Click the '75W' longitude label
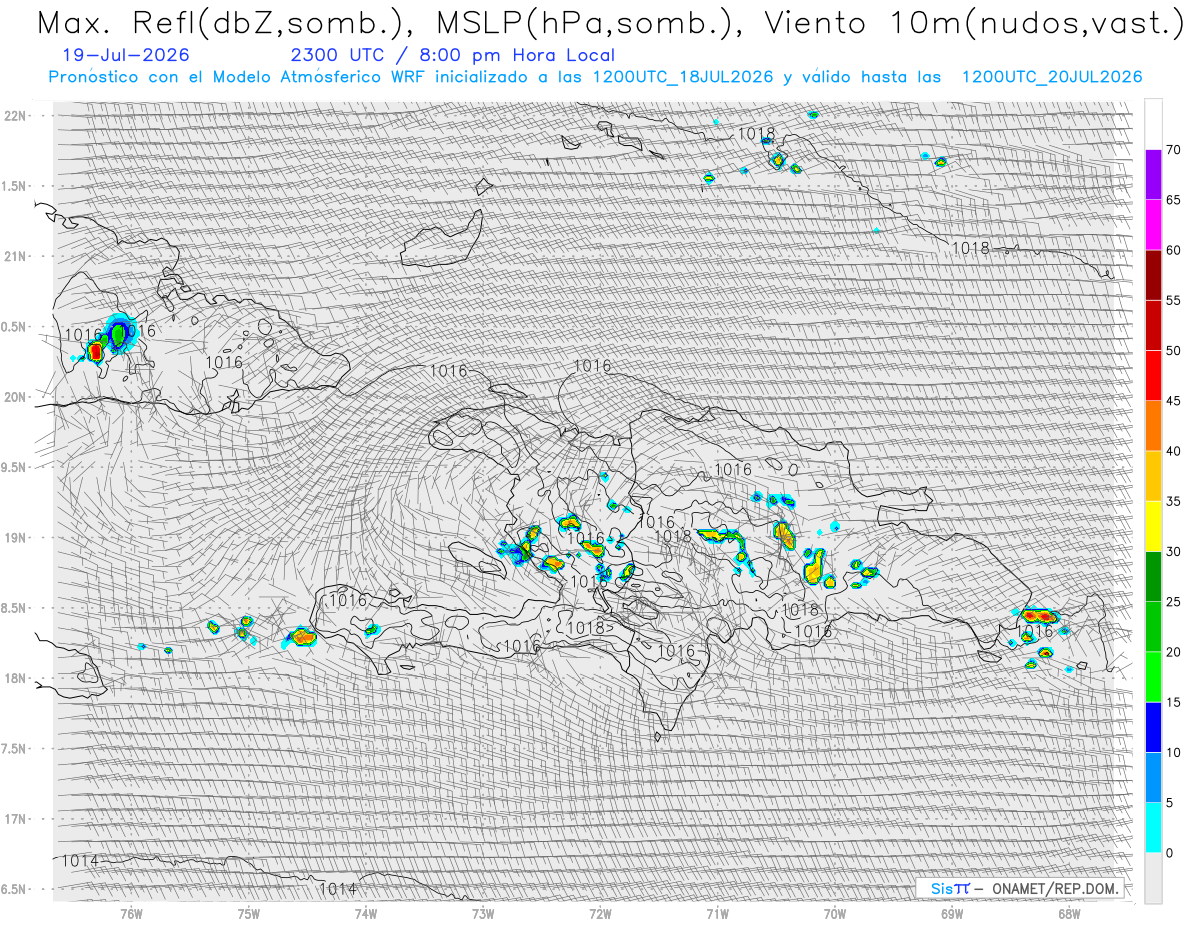 248,913
